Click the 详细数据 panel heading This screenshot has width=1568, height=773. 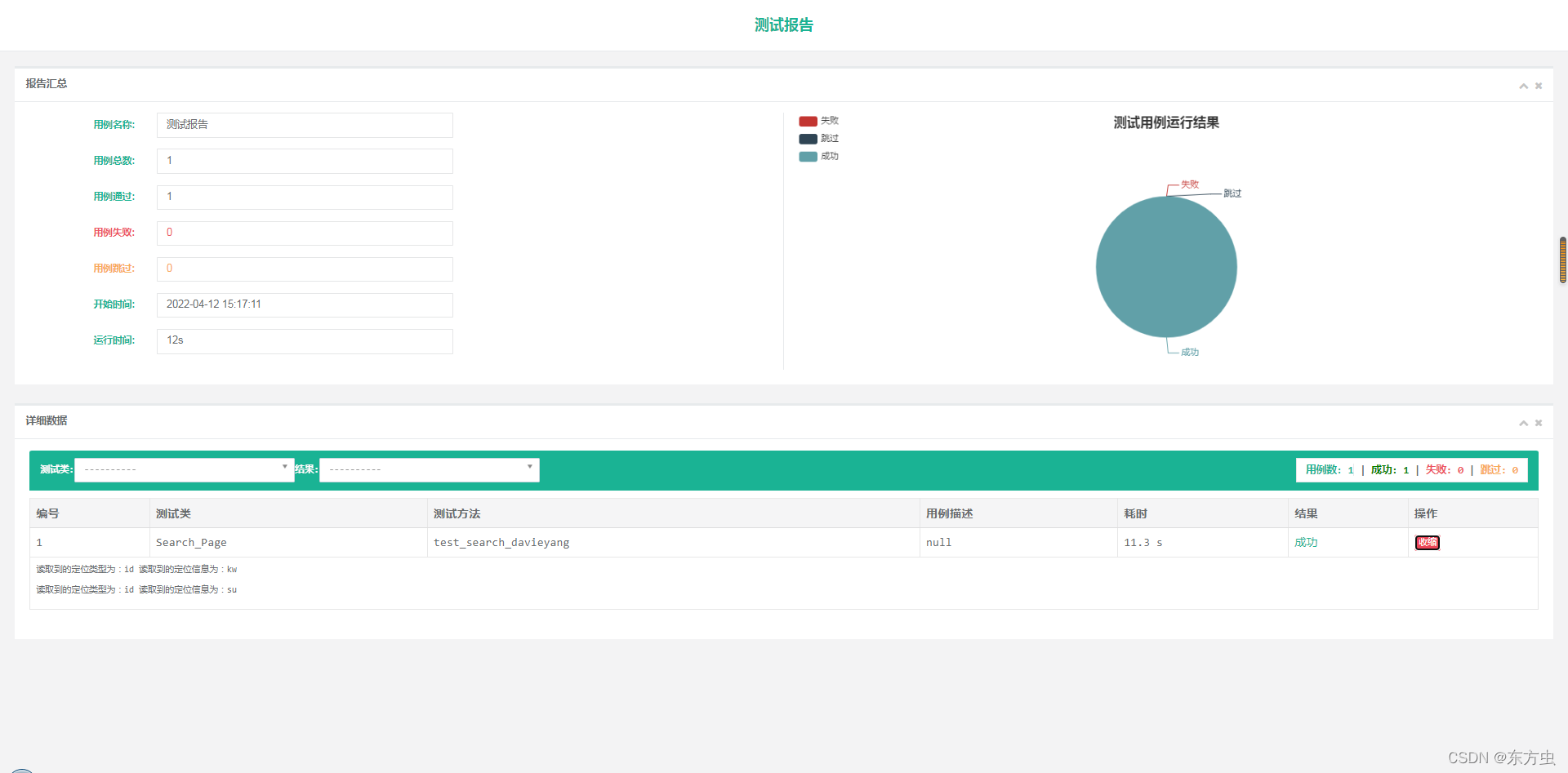47,421
